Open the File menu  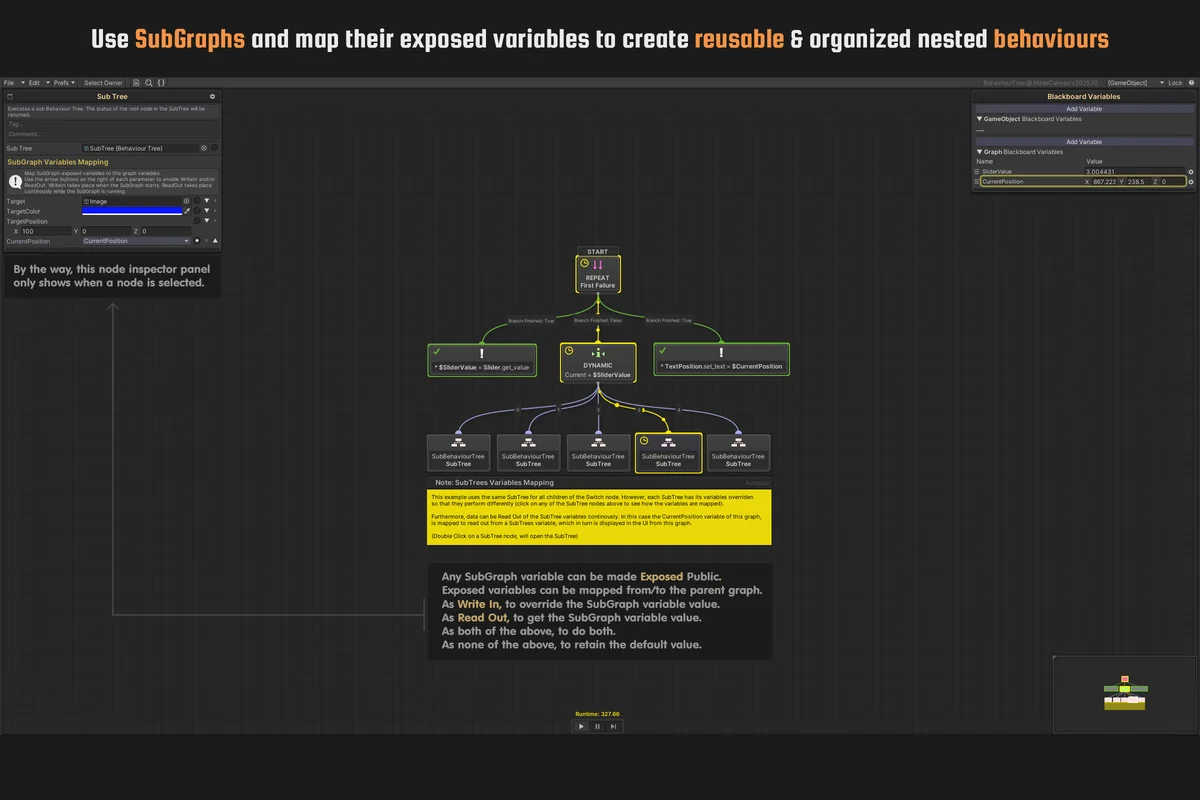point(9,83)
